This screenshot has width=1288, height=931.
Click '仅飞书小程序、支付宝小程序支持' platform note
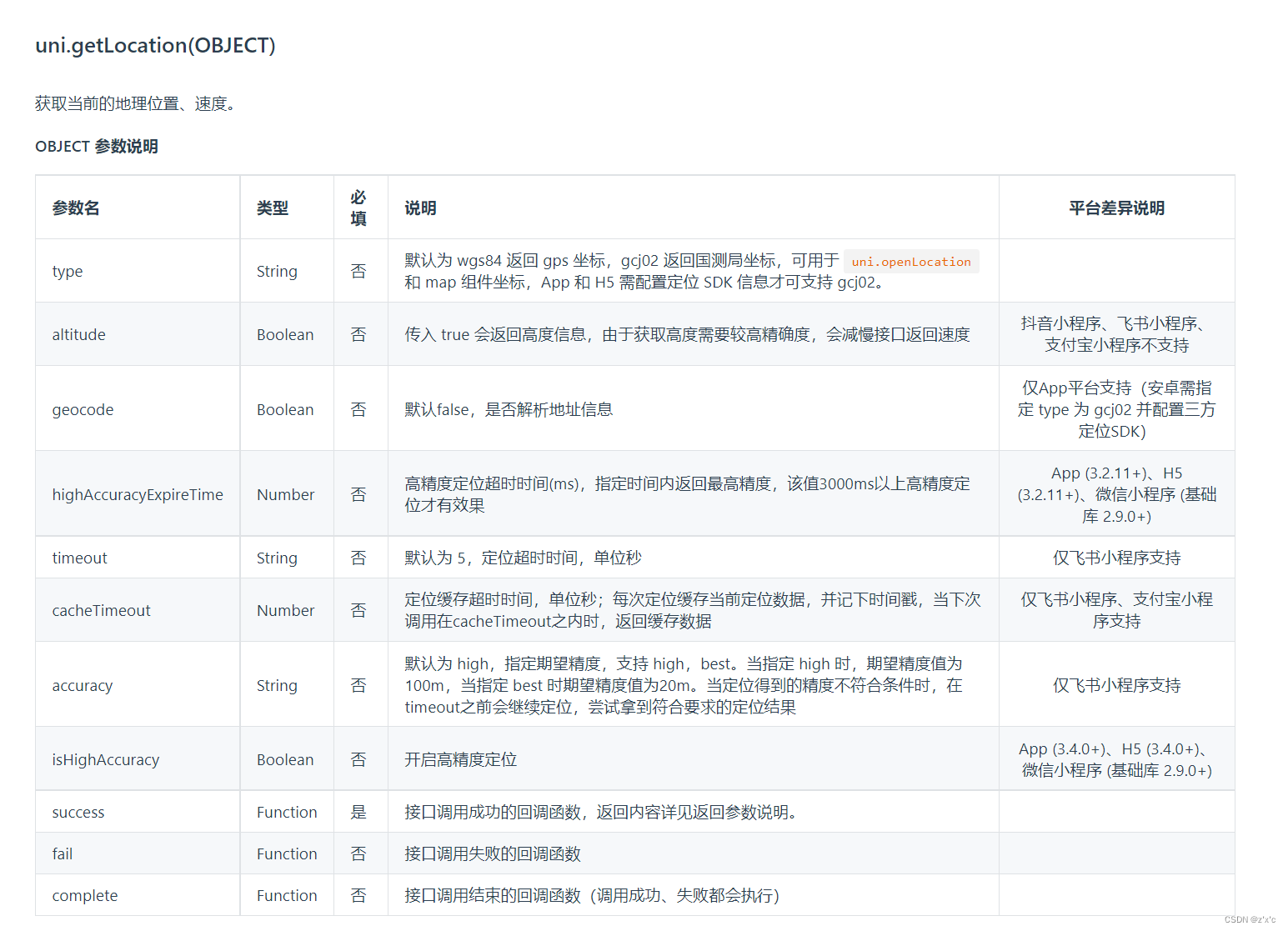pyautogui.click(x=1116, y=610)
